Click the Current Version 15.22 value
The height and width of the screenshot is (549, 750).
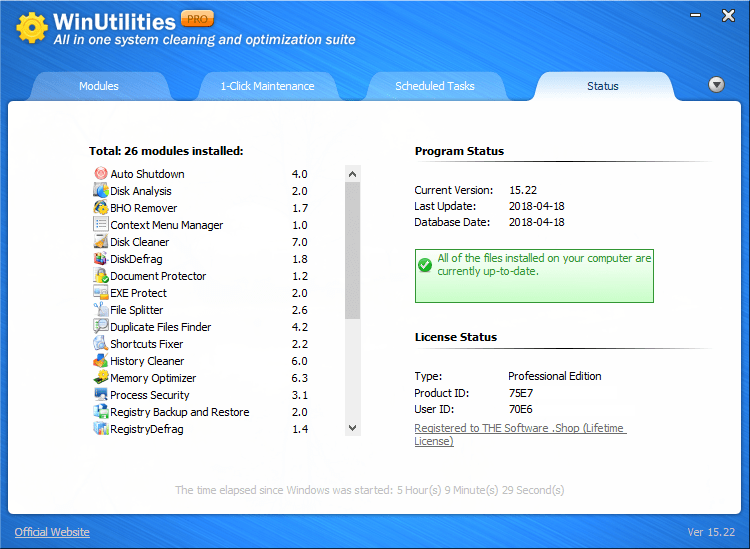tap(523, 190)
